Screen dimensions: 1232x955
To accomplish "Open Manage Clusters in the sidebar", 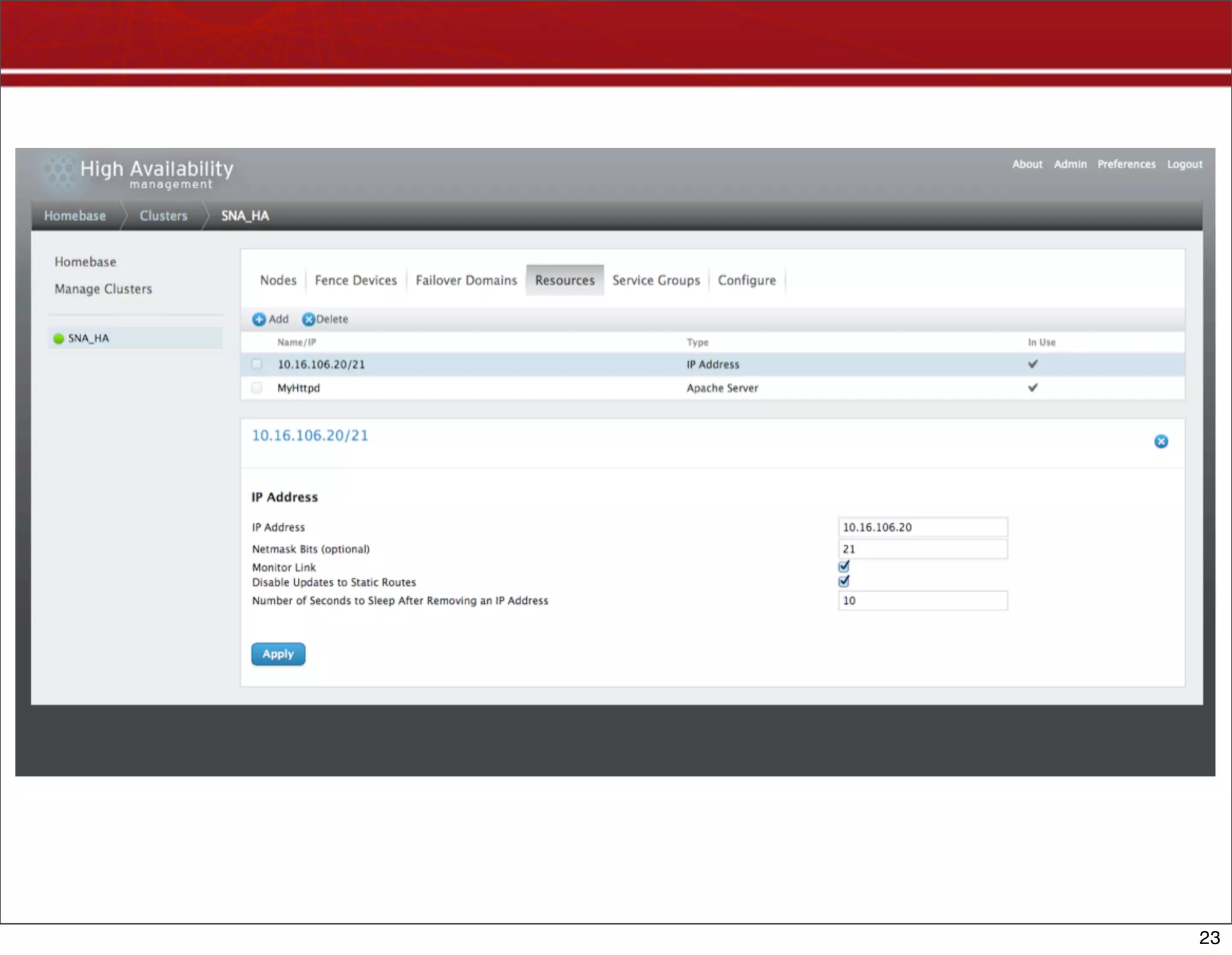I will (x=103, y=289).
